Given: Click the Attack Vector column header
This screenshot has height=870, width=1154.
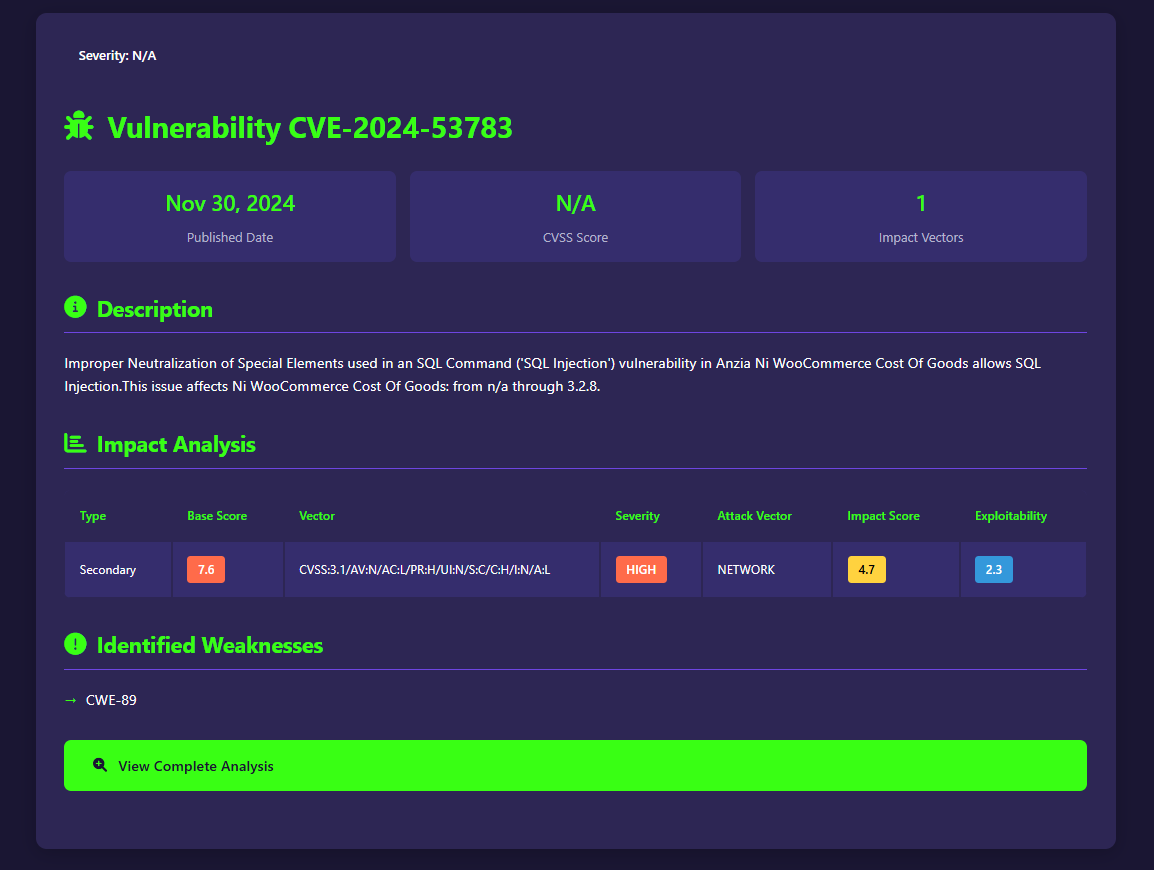Looking at the screenshot, I should 754,516.
